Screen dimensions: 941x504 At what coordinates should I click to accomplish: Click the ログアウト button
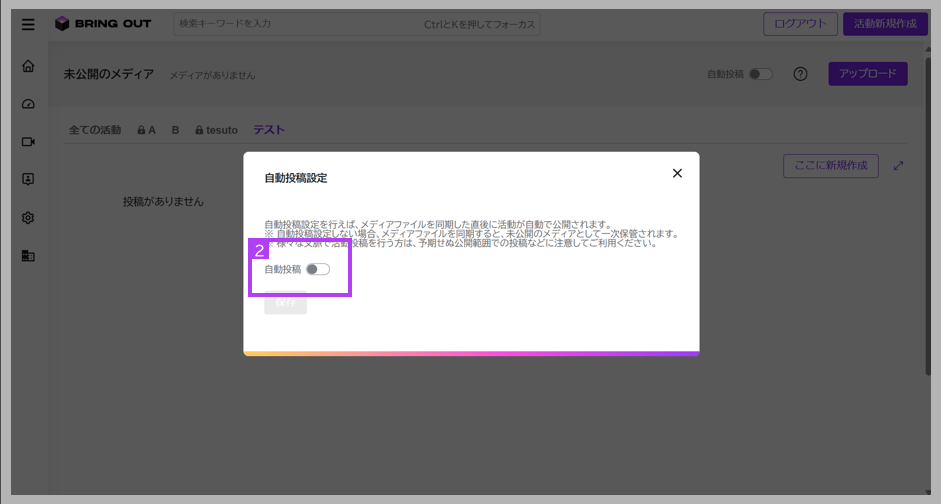800,24
